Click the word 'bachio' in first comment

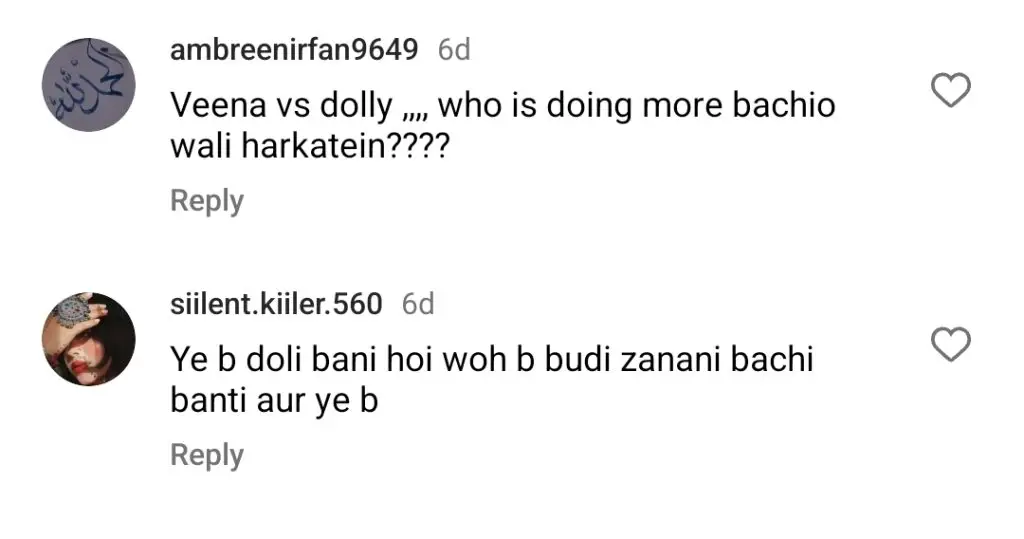784,106
